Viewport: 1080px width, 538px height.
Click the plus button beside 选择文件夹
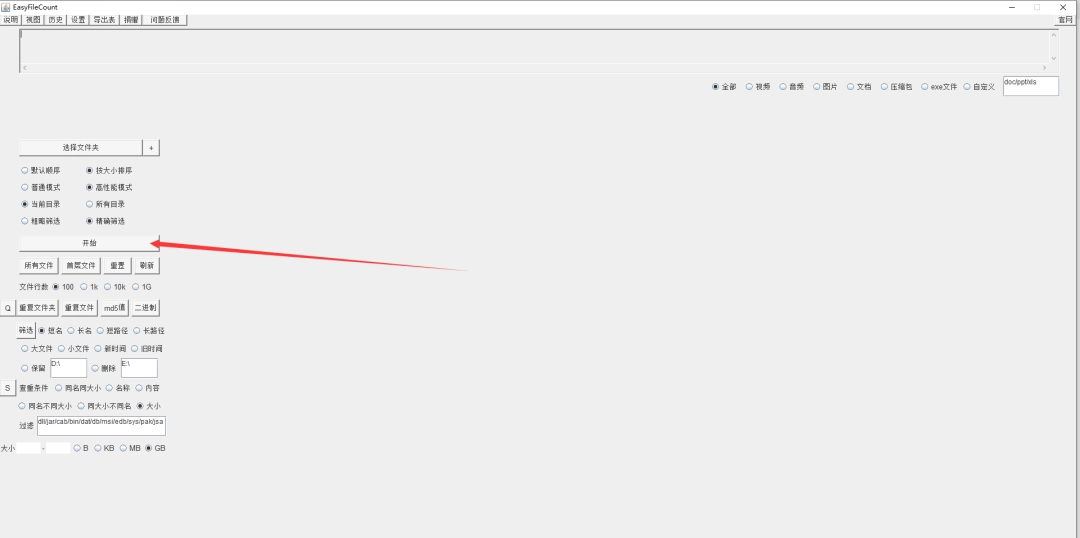(x=152, y=147)
